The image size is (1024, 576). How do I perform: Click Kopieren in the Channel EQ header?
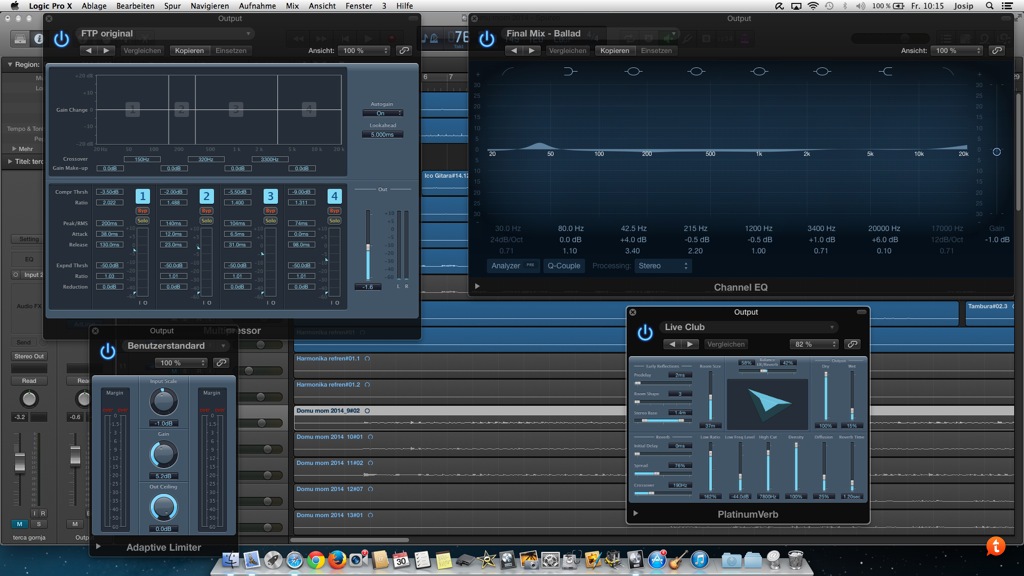[615, 50]
